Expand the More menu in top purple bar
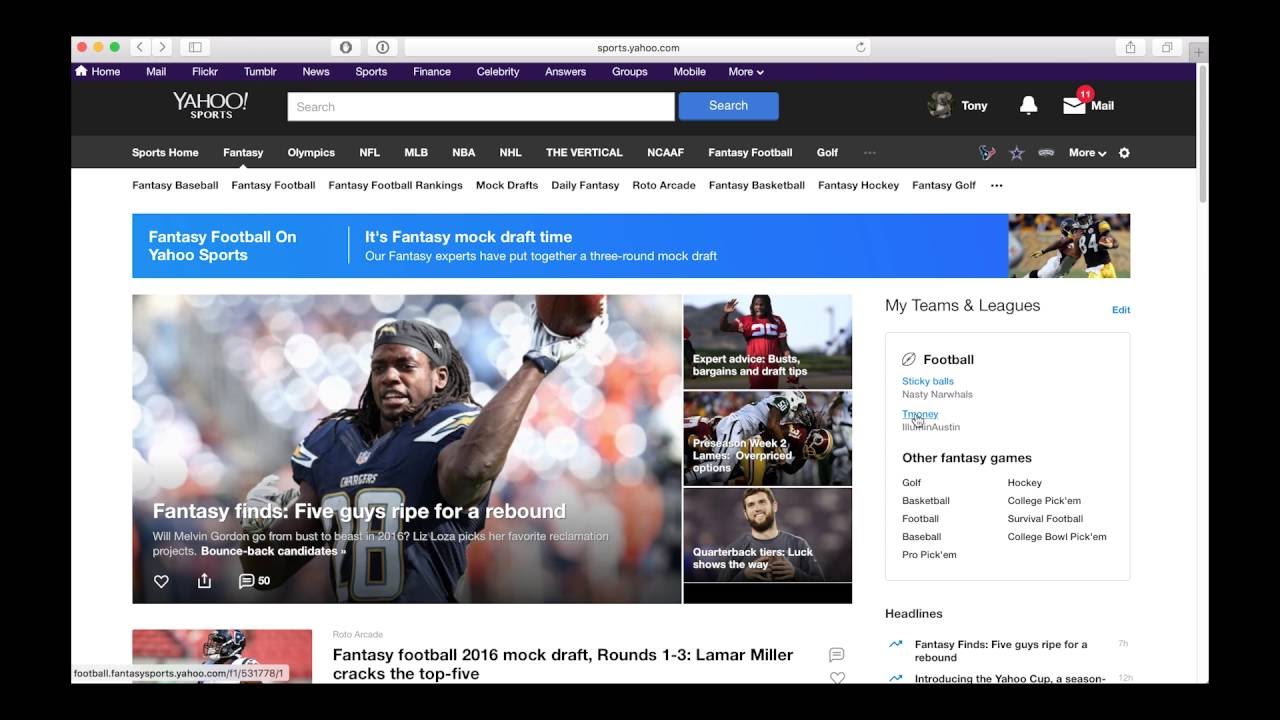 click(746, 72)
